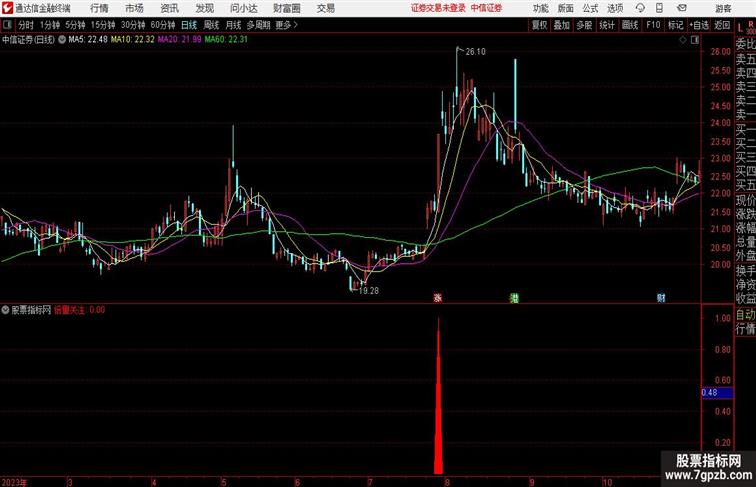
Task: Open F10 company info
Action: point(653,25)
